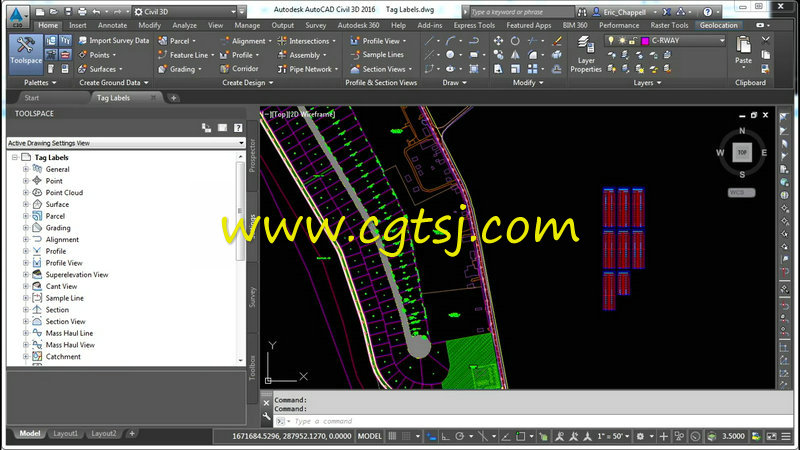Click the Undo icon in quick access toolbar
800x450 pixels.
tap(96, 11)
